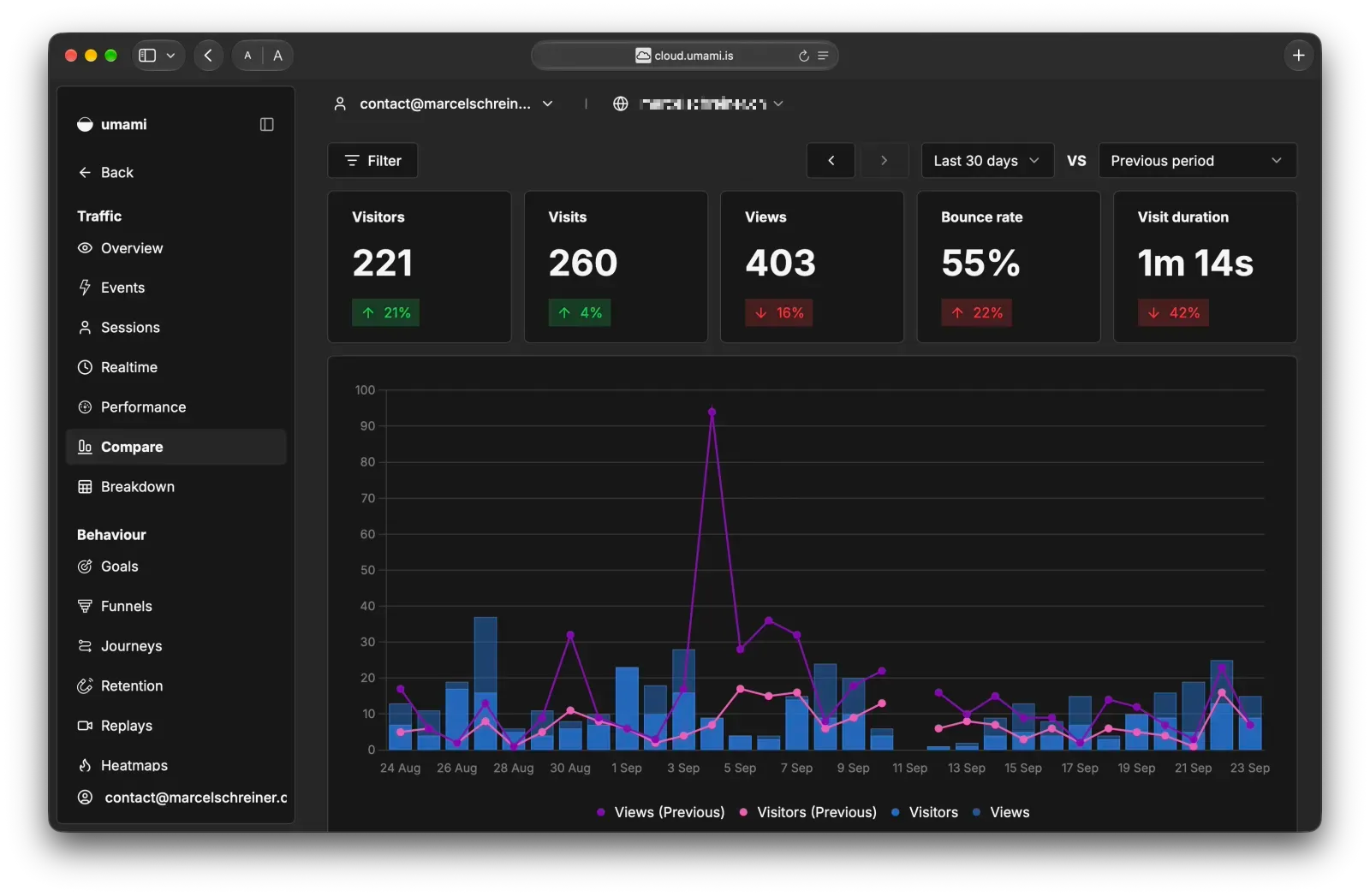Go to next date range arrow
The image size is (1370, 896).
pyautogui.click(x=884, y=161)
